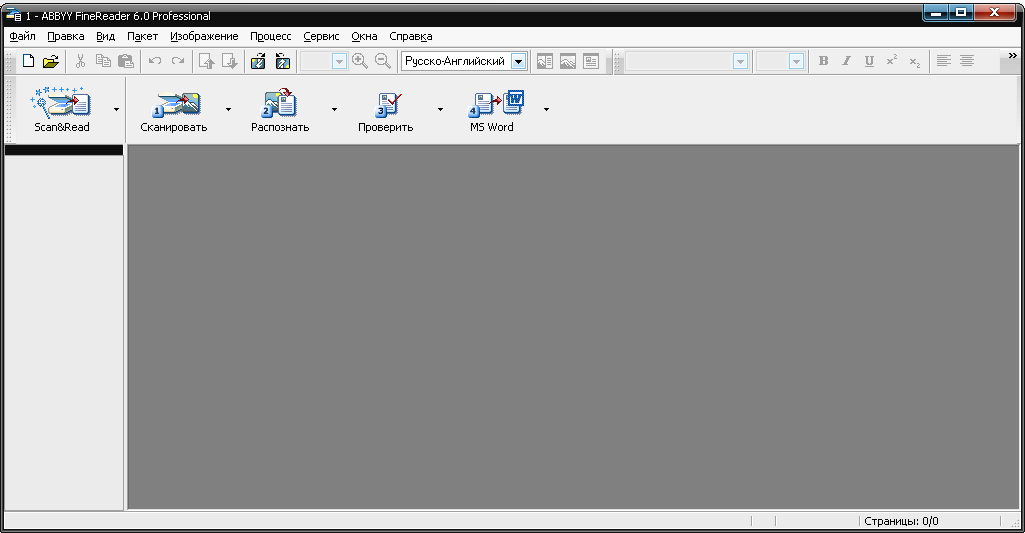The width and height of the screenshot is (1025, 533).
Task: Align text center
Action: click(x=967, y=61)
